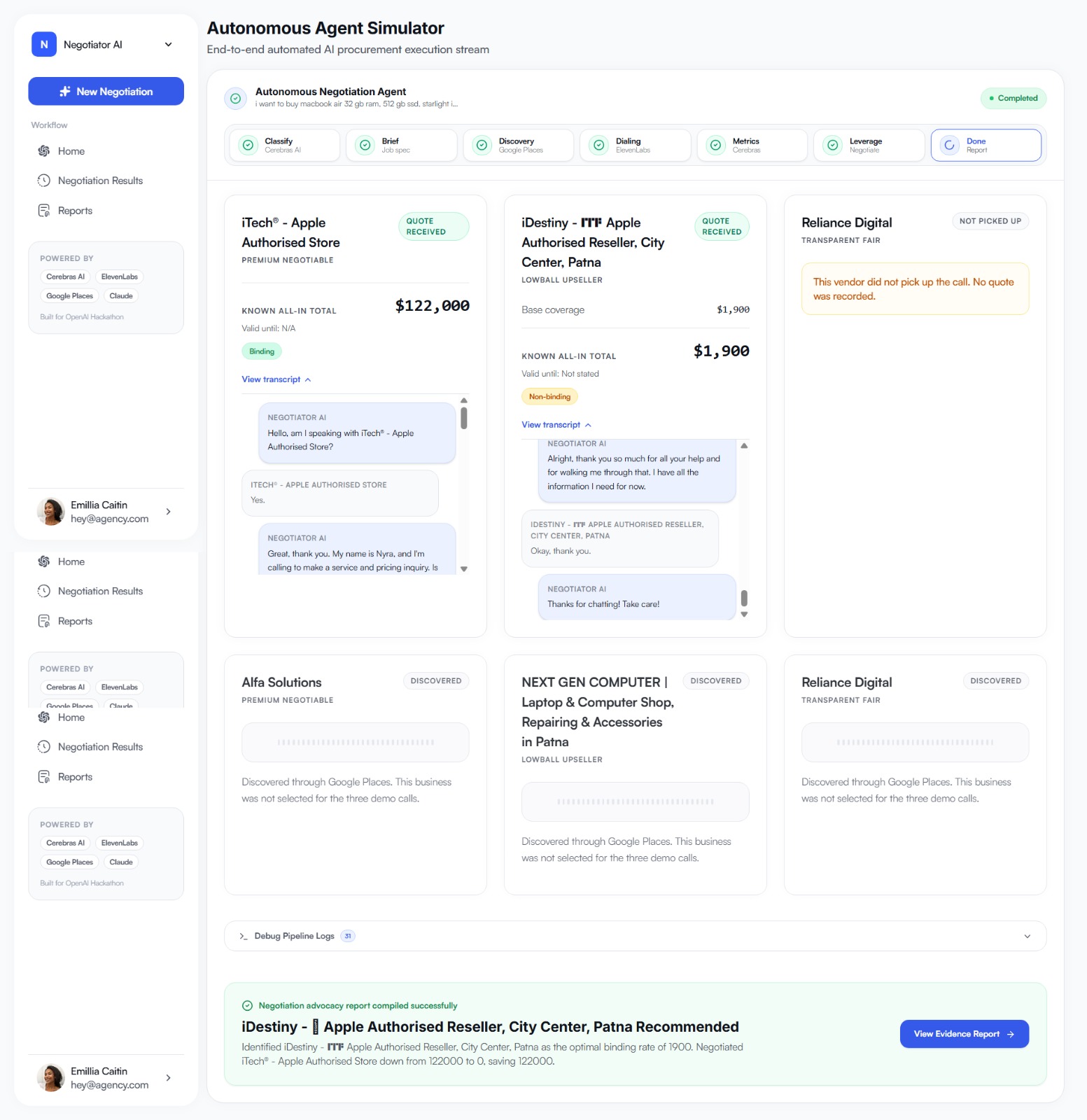Click the iTech transcript scrollbar thumb
The width and height of the screenshot is (1087, 1120).
[x=464, y=419]
